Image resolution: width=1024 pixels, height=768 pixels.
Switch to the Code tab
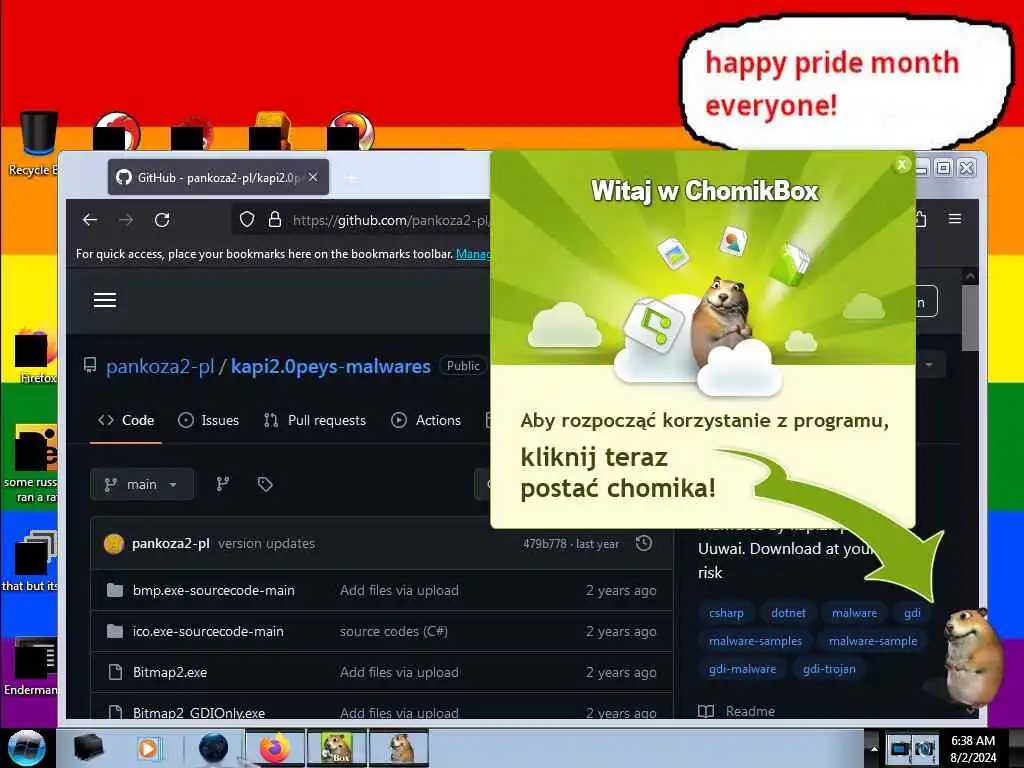pyautogui.click(x=126, y=420)
